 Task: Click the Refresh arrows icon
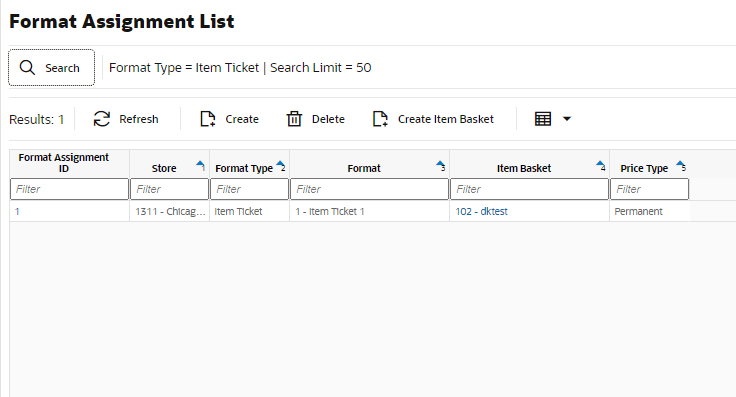click(101, 119)
